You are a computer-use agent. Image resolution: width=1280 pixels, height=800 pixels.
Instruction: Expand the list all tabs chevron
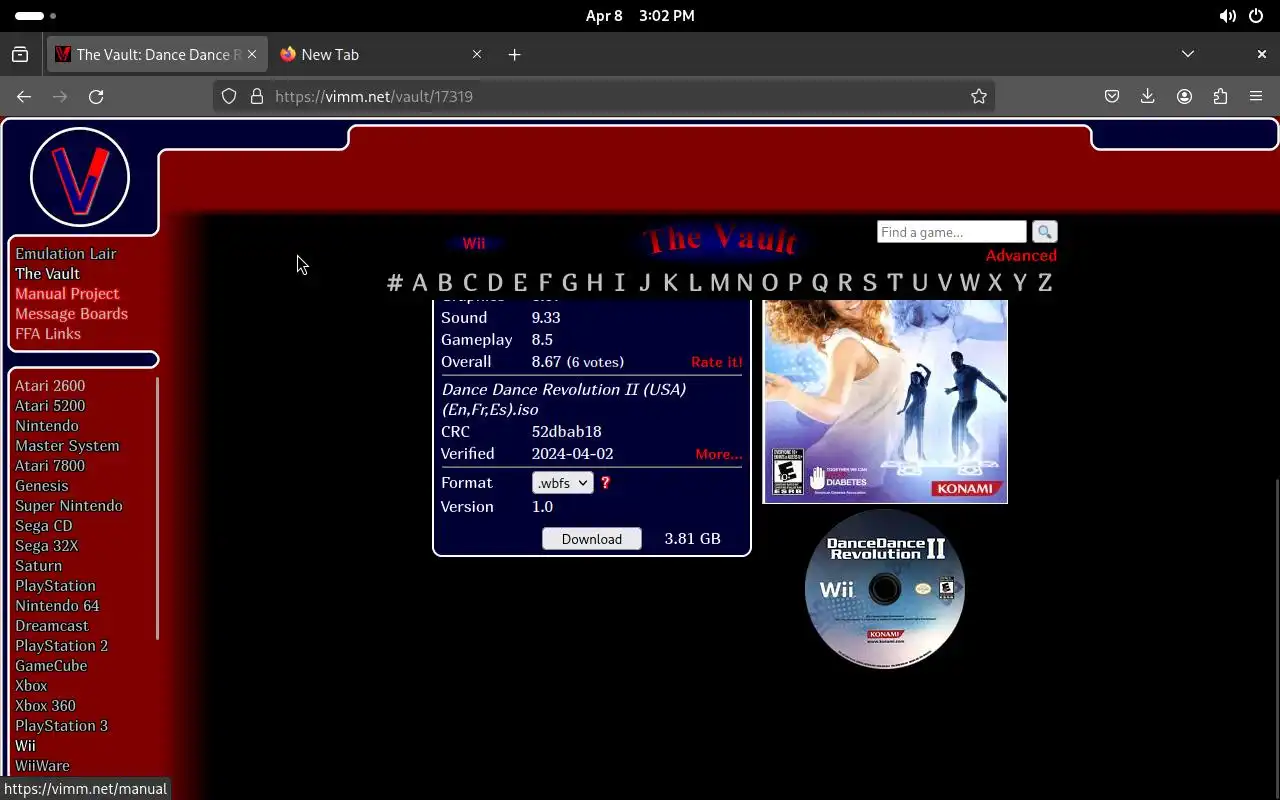(1187, 54)
